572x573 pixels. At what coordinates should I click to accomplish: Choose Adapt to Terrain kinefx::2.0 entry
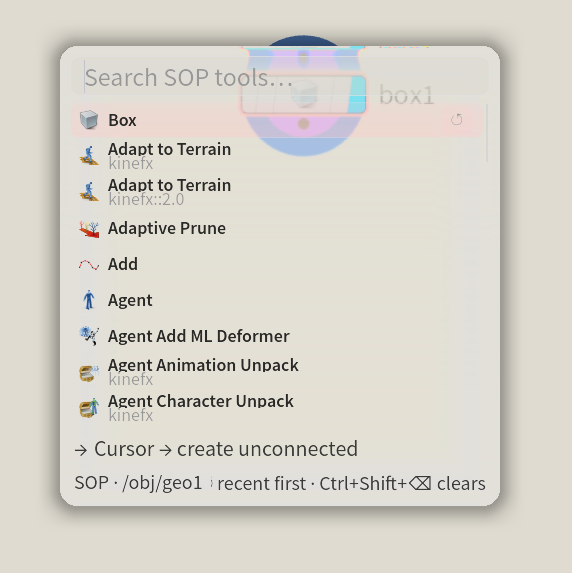277,192
